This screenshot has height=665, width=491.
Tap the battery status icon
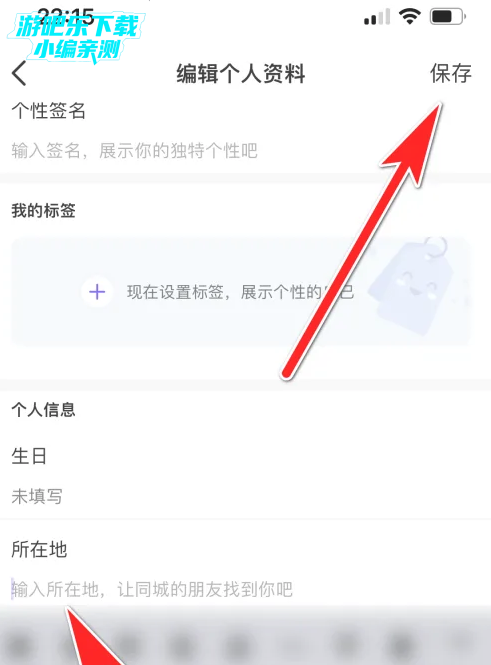(448, 17)
